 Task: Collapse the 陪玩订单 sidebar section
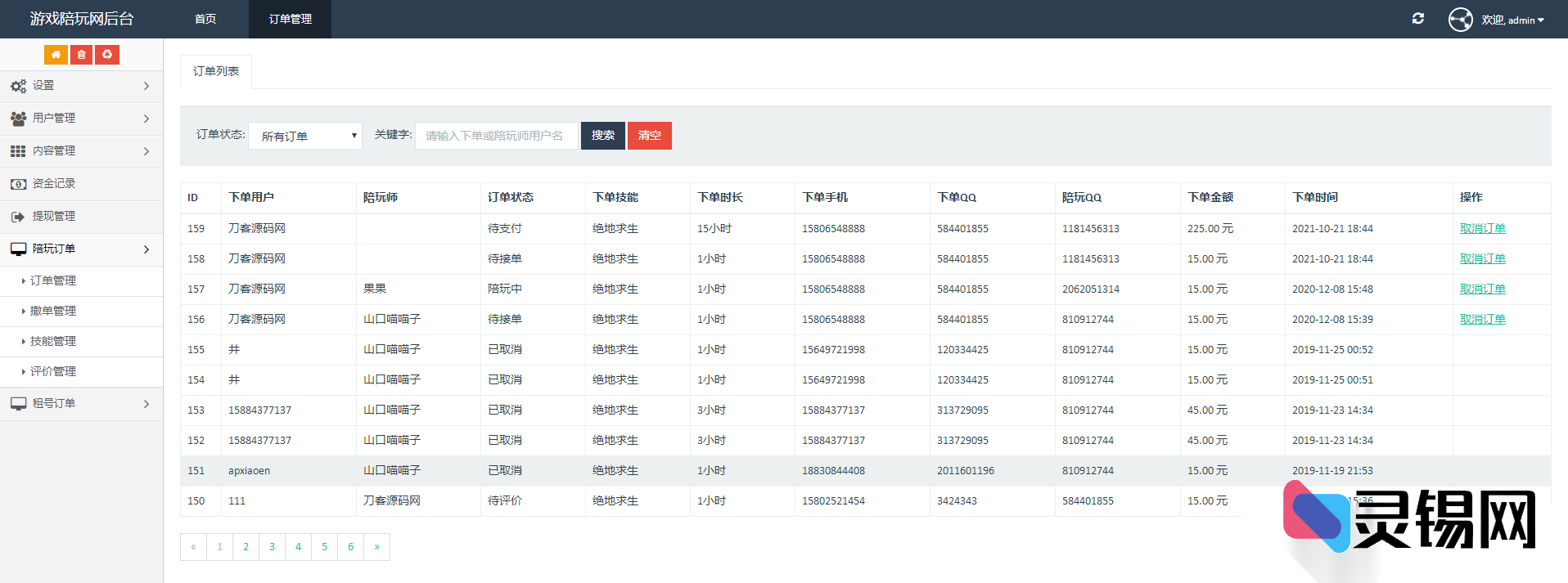(81, 249)
